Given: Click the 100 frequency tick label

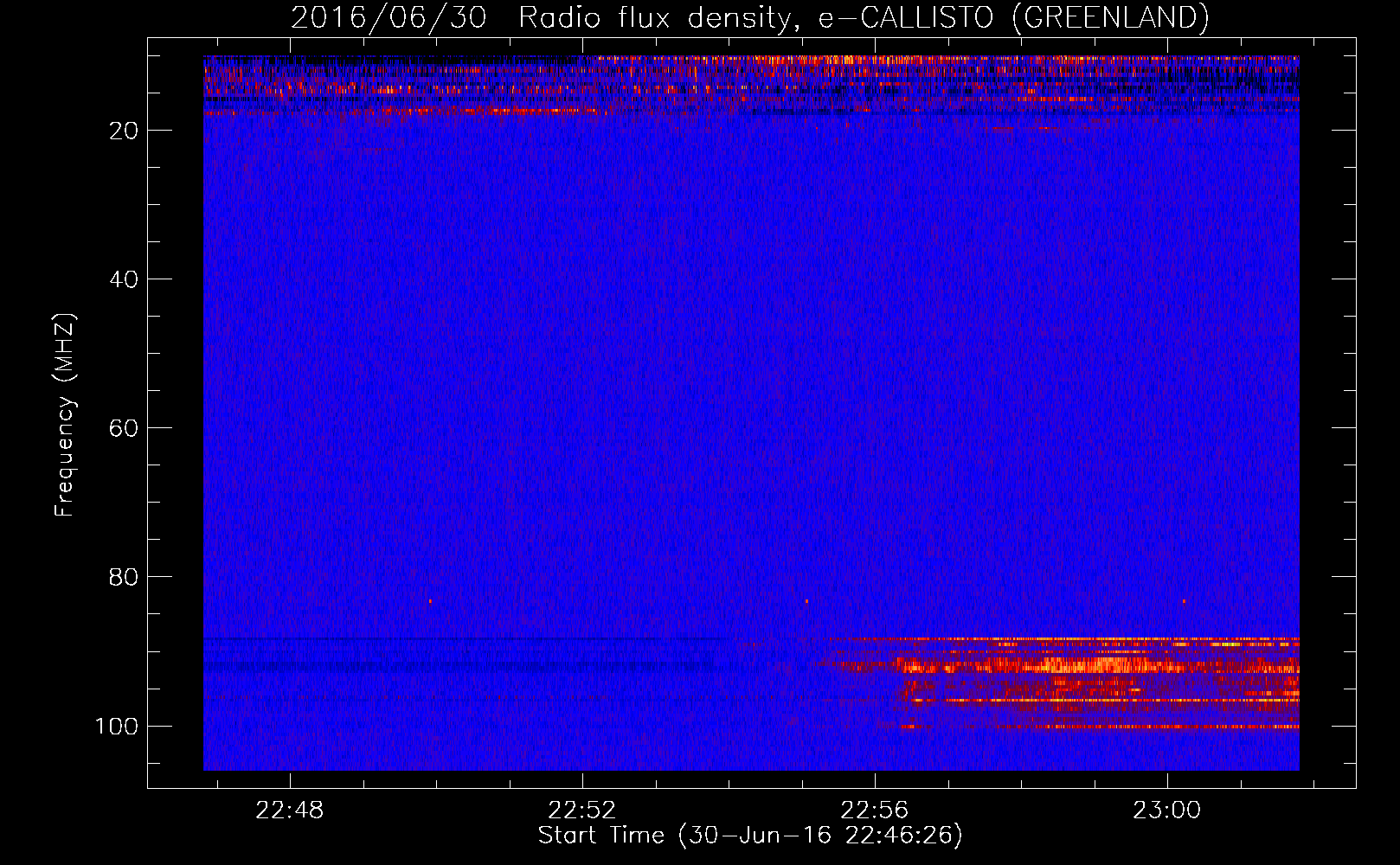Looking at the screenshot, I should pos(117,726).
